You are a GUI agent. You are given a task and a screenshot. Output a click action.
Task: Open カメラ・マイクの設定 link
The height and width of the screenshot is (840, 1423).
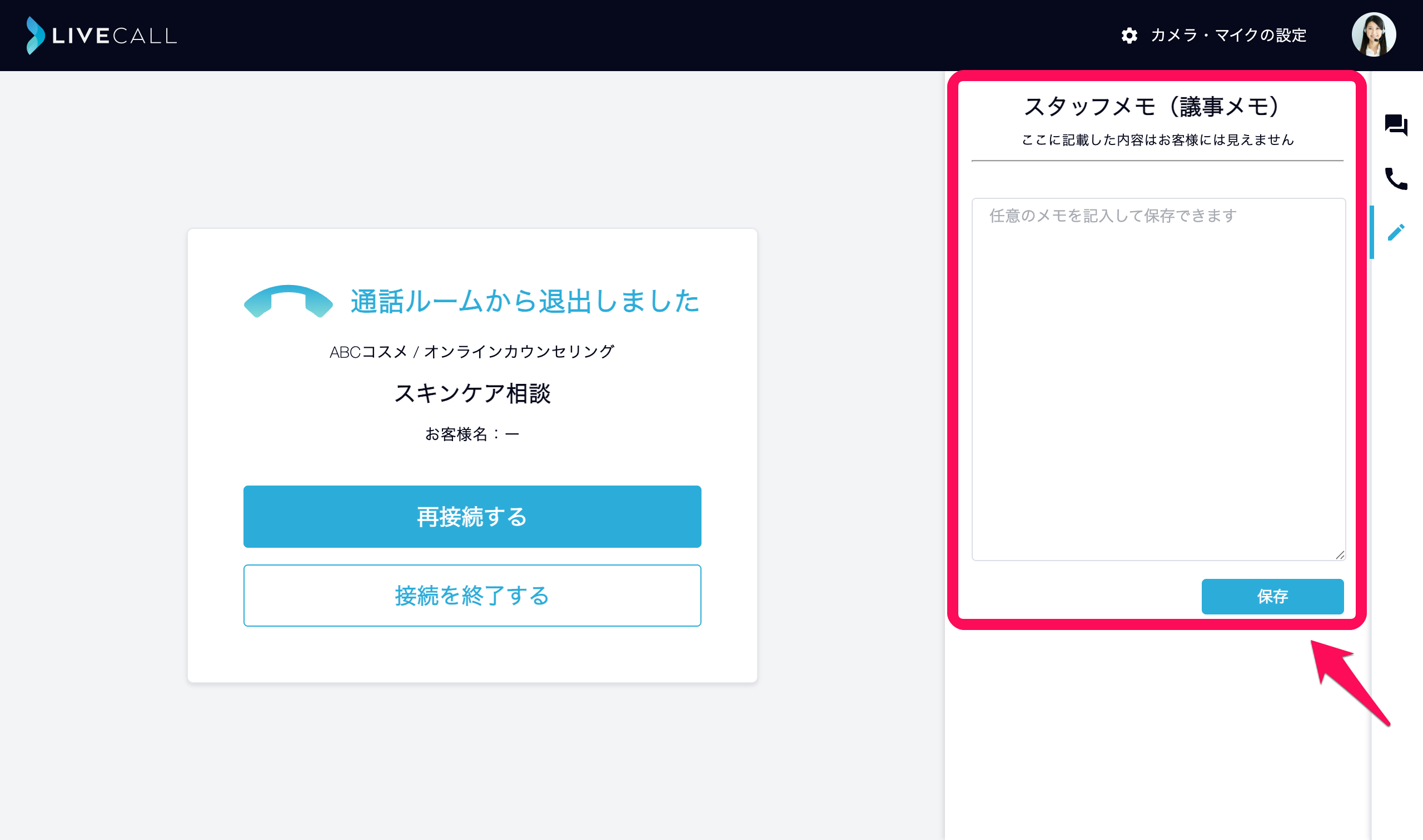click(1228, 36)
